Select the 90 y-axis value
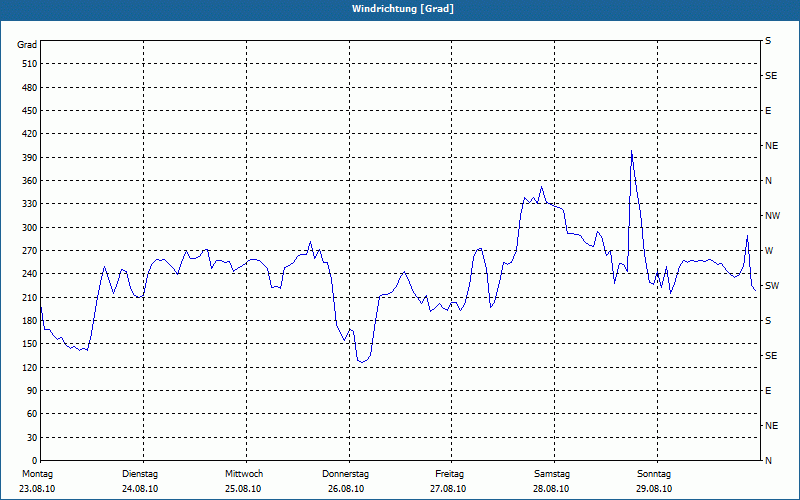 32,391
